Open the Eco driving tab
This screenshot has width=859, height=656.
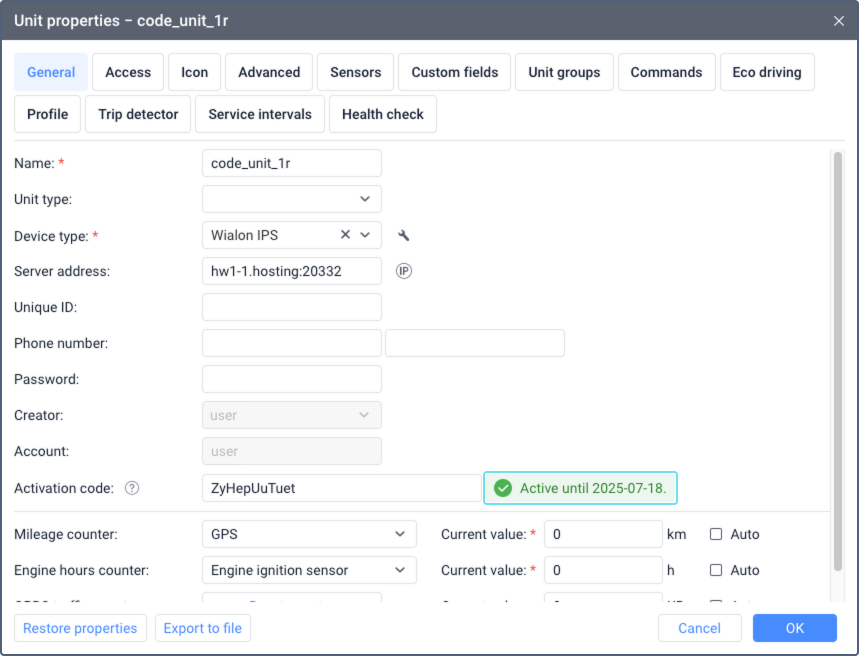[x=767, y=72]
